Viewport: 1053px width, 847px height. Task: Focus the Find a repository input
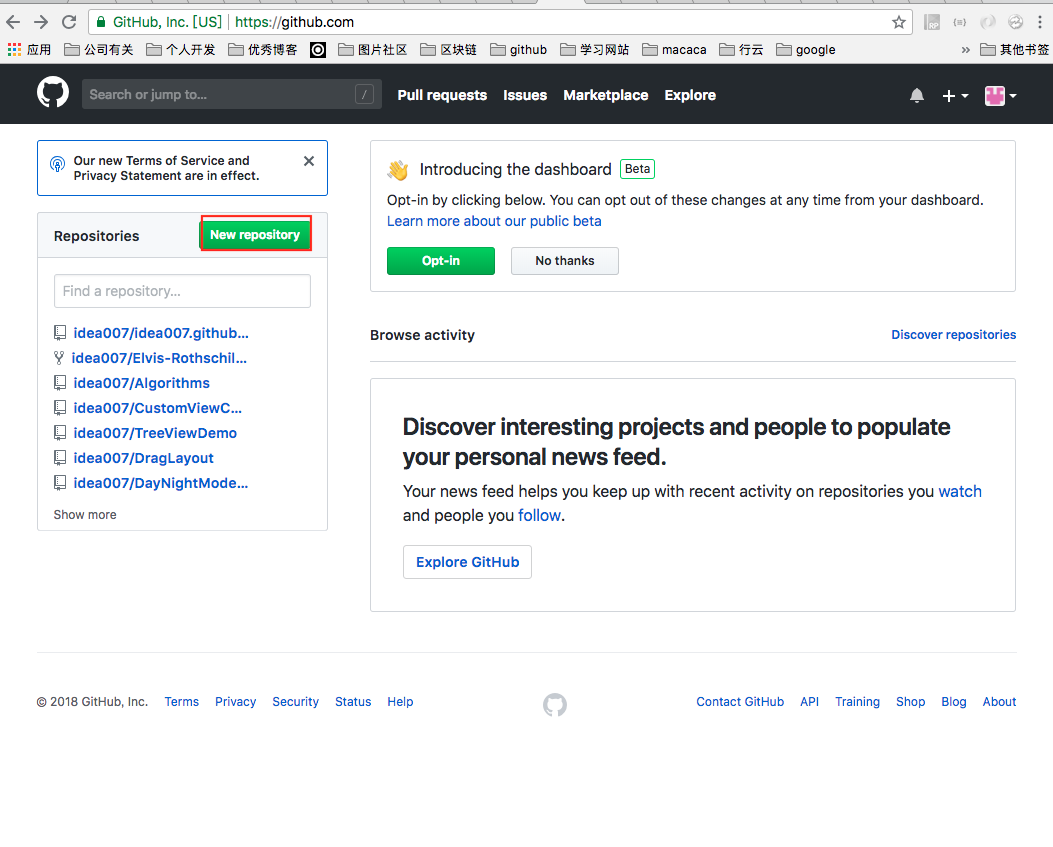[182, 291]
